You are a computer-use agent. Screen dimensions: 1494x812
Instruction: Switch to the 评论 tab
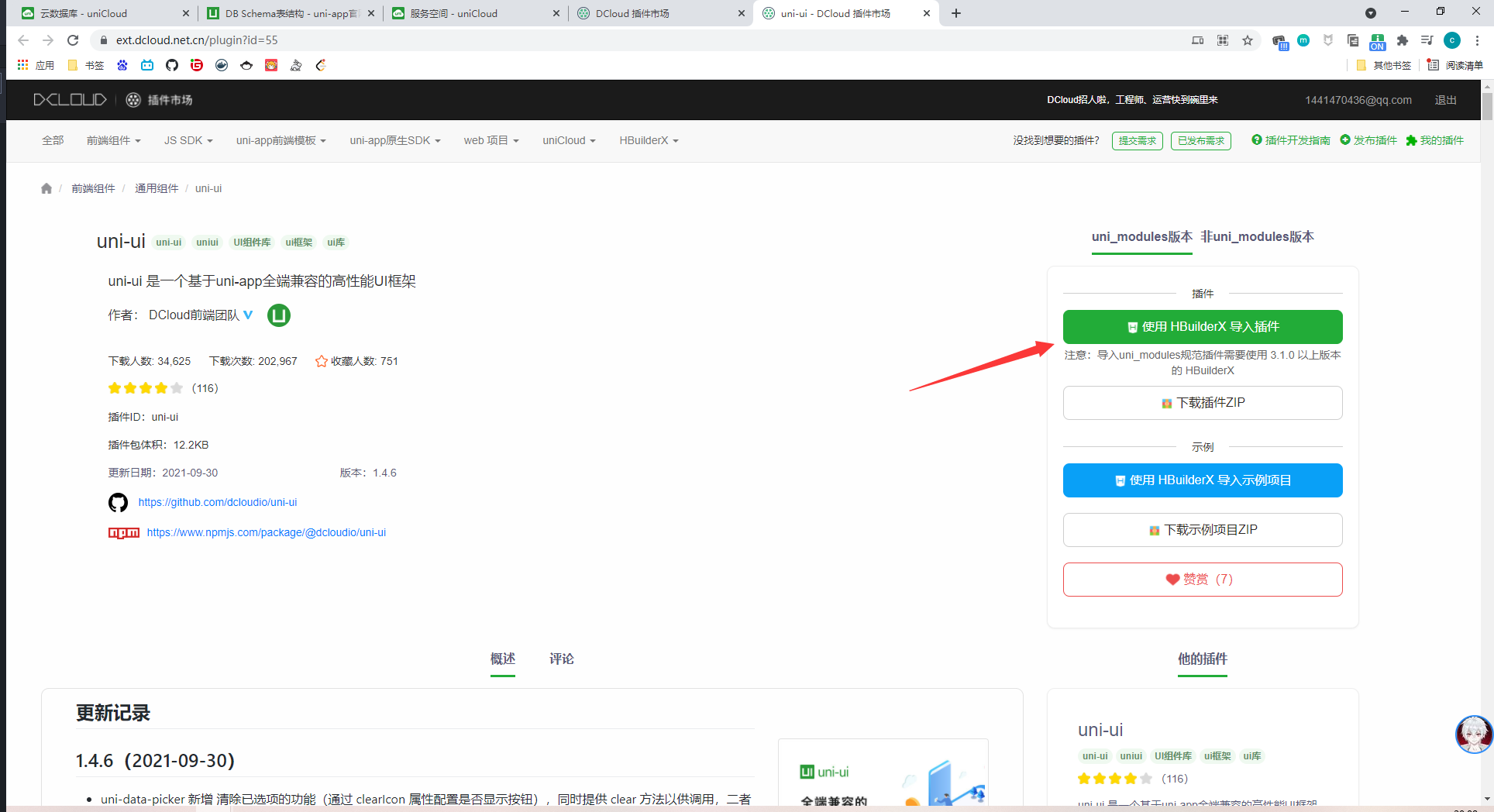click(561, 659)
